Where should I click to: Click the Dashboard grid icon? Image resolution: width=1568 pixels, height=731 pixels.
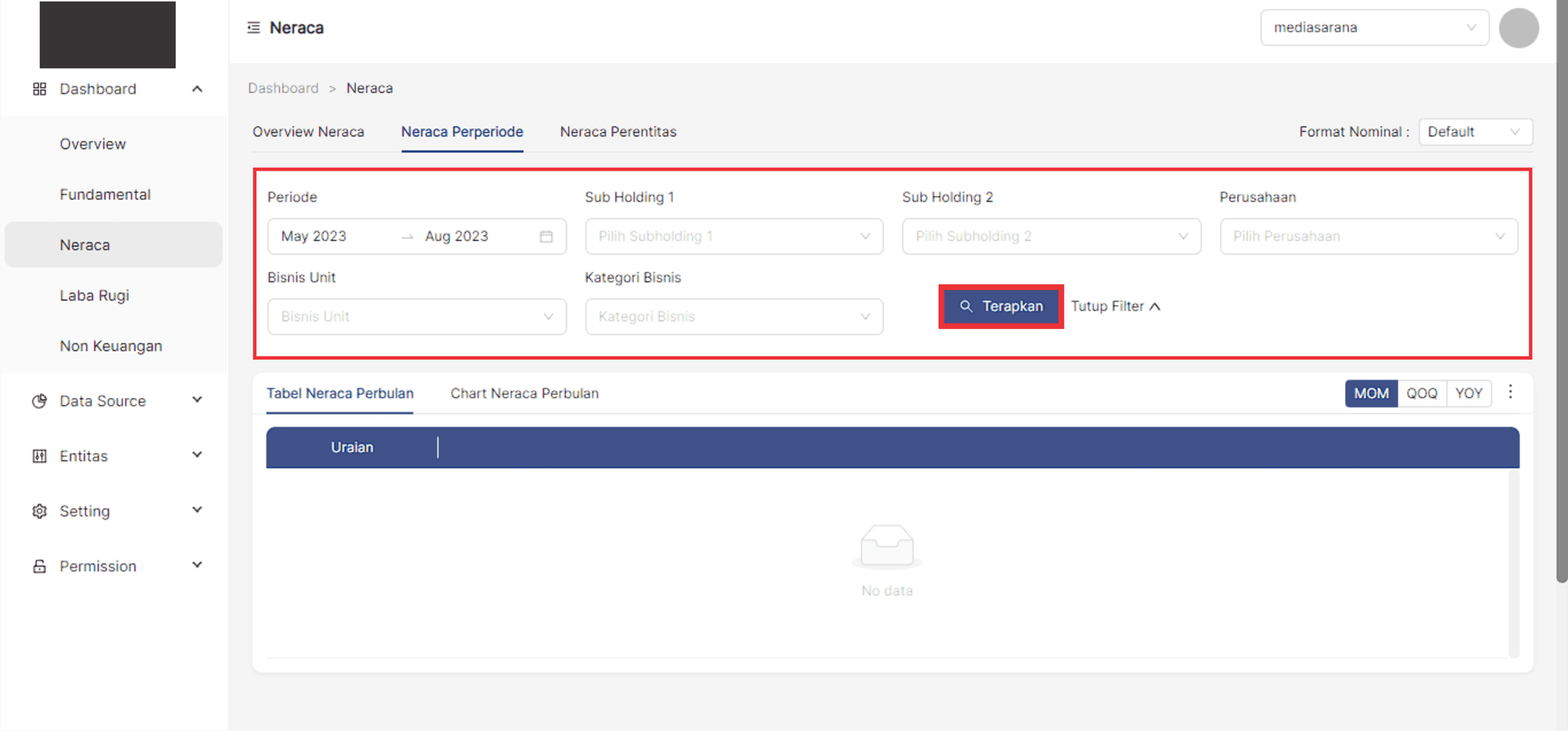(x=39, y=89)
